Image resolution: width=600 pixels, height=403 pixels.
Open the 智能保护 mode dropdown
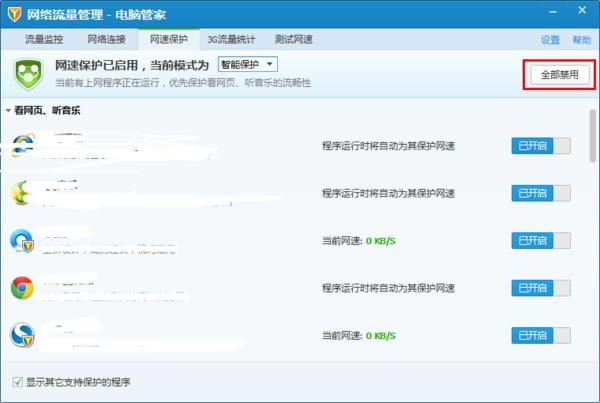click(x=247, y=64)
